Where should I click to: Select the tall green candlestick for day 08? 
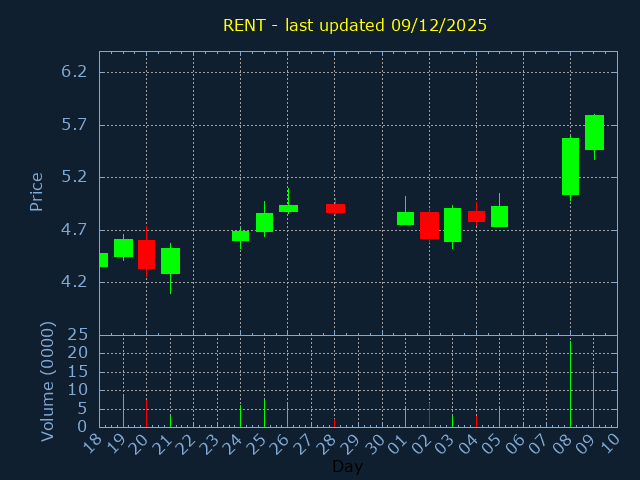click(x=570, y=166)
